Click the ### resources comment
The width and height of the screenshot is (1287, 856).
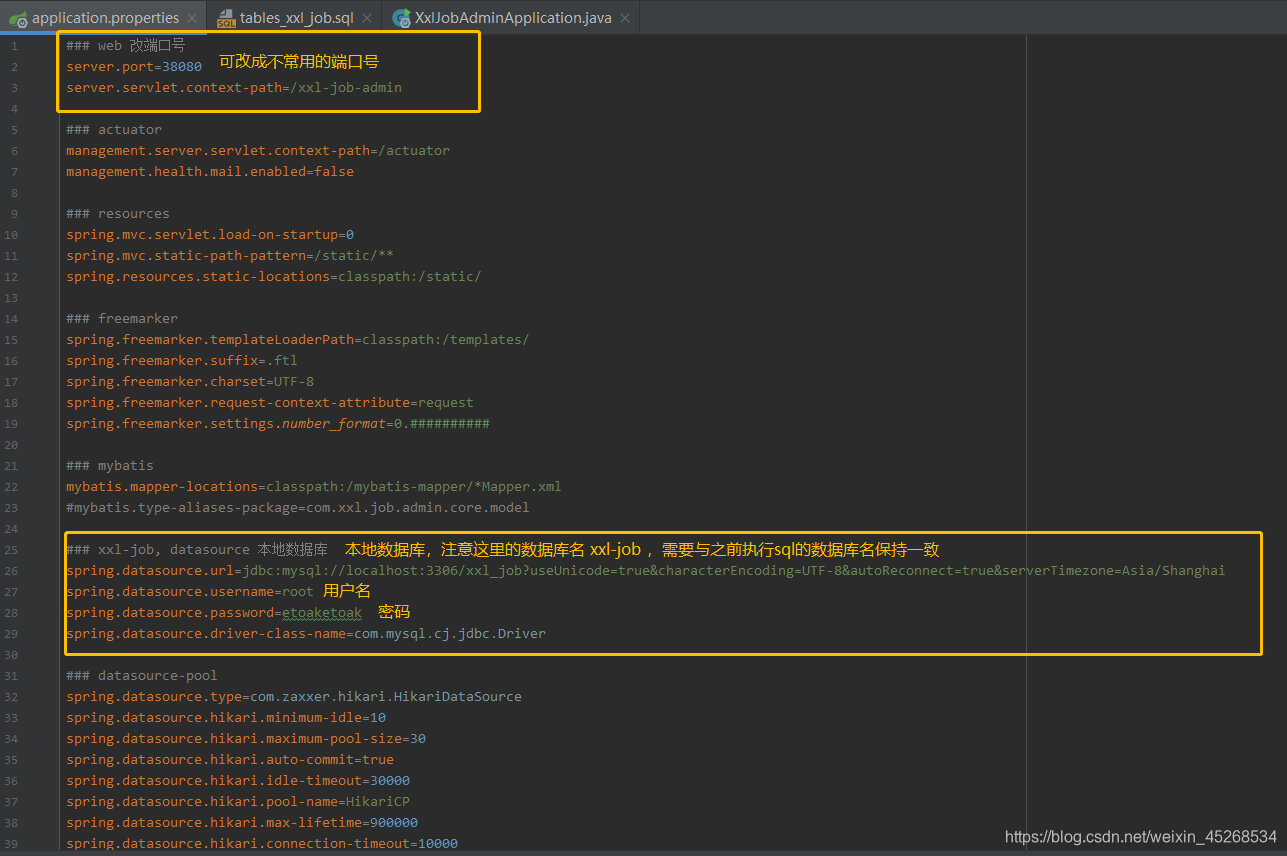click(x=118, y=213)
